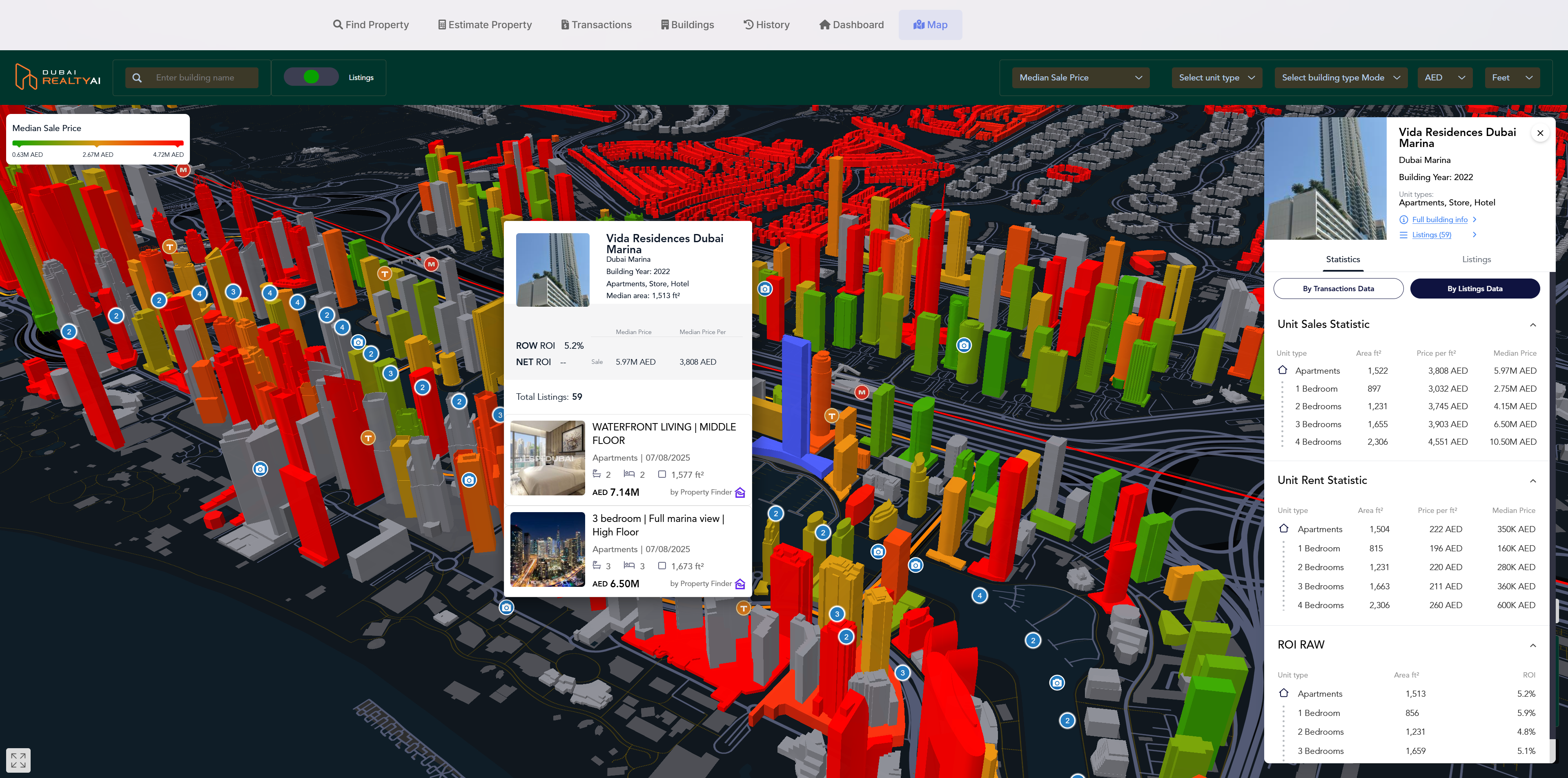The width and height of the screenshot is (1568, 778).
Task: Switch to the Statistics tab
Action: point(1343,259)
